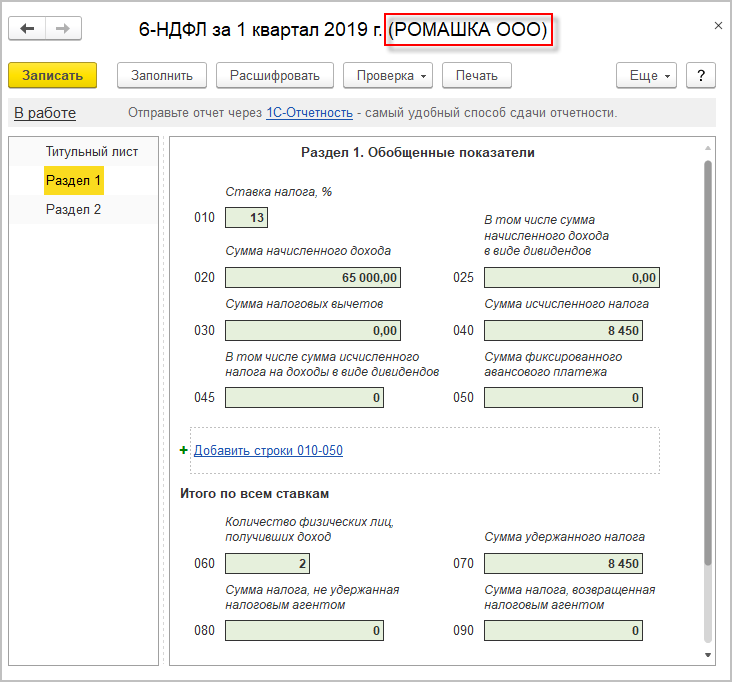Click the Сумма начисленного дохода label

click(x=308, y=251)
